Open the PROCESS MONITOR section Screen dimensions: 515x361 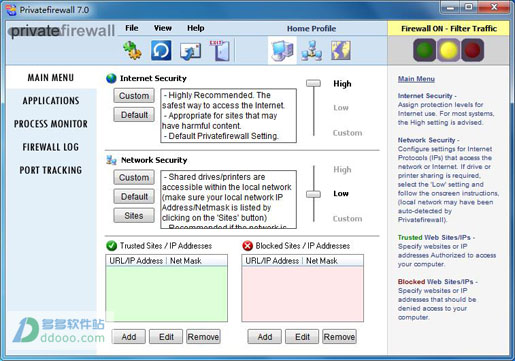(51, 124)
